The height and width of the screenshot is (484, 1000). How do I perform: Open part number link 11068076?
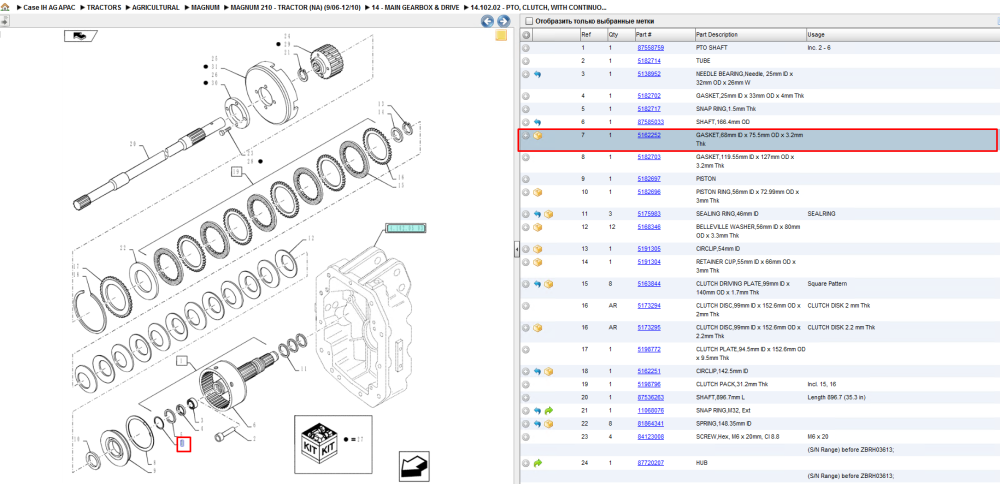(651, 411)
